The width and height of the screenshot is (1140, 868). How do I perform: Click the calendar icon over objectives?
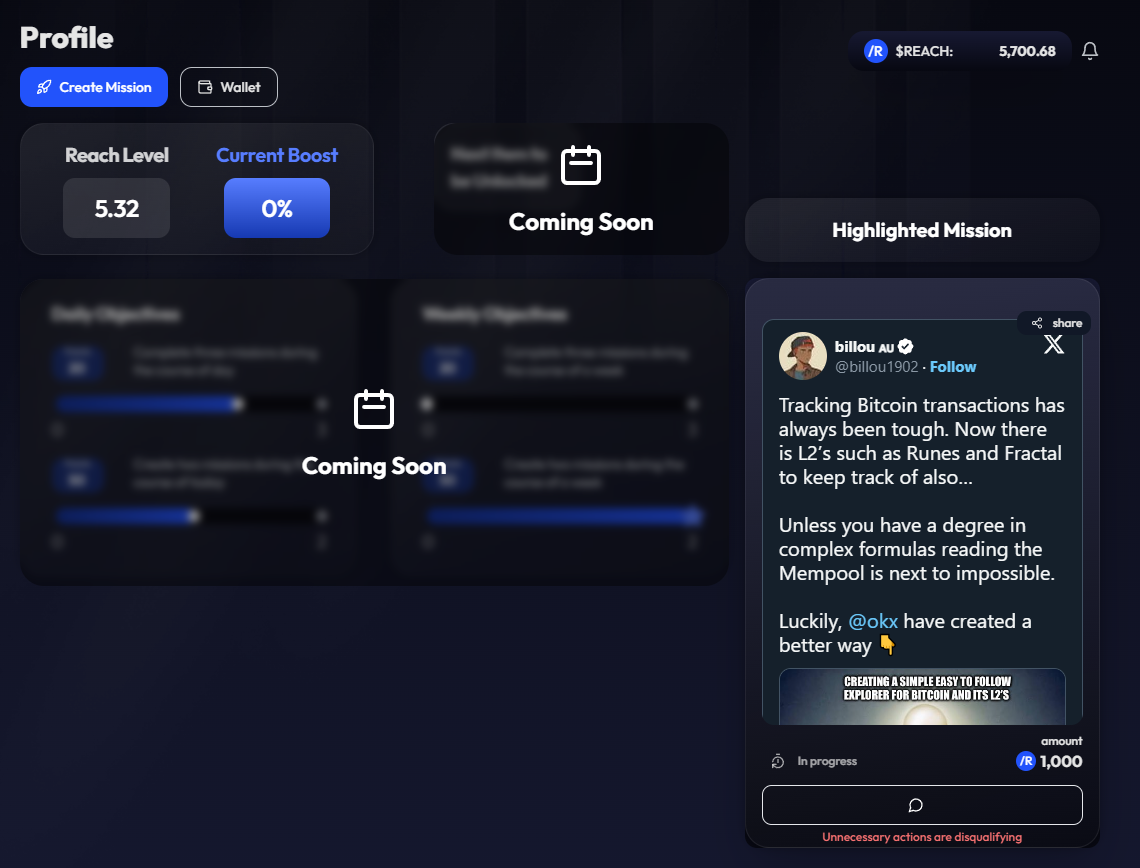coord(374,410)
